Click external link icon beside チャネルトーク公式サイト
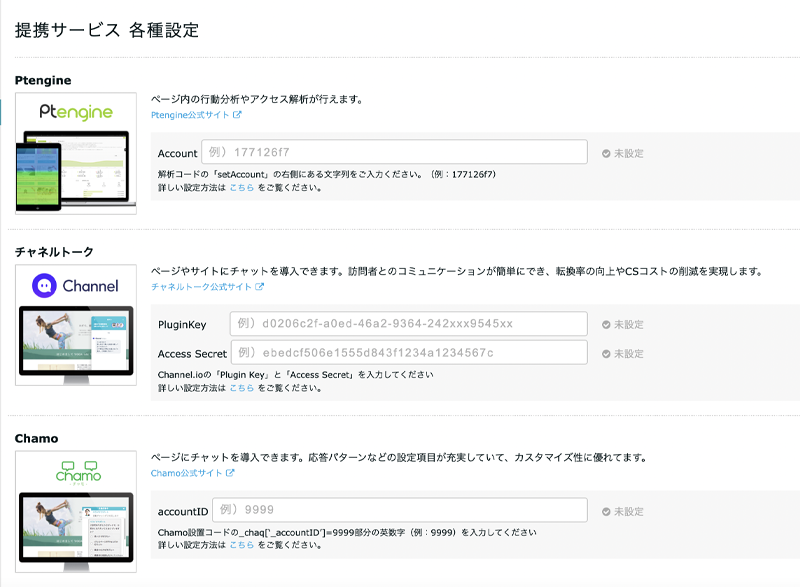 [260, 287]
